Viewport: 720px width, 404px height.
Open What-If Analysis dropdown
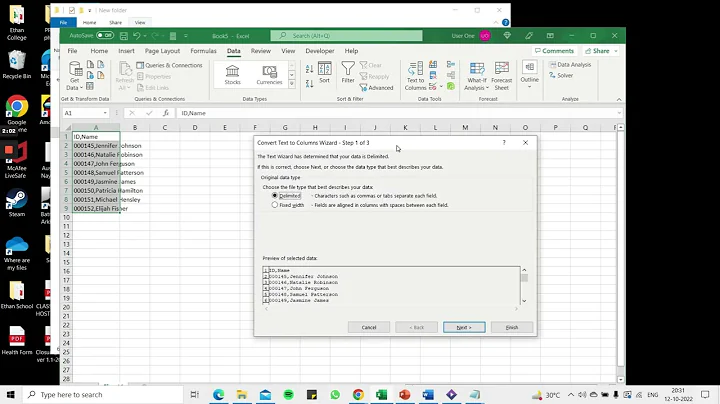click(x=477, y=76)
